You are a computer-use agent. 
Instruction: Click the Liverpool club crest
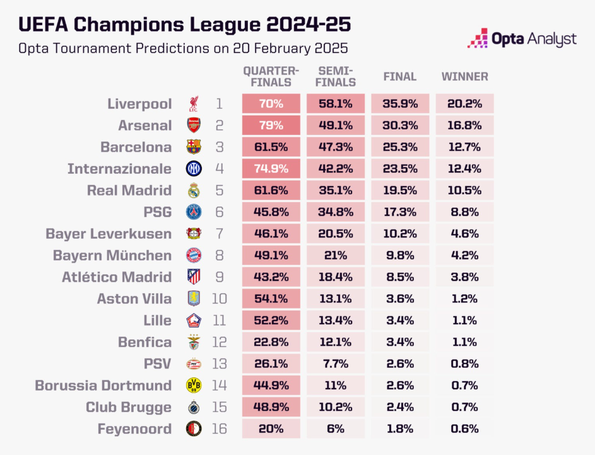[x=194, y=104]
